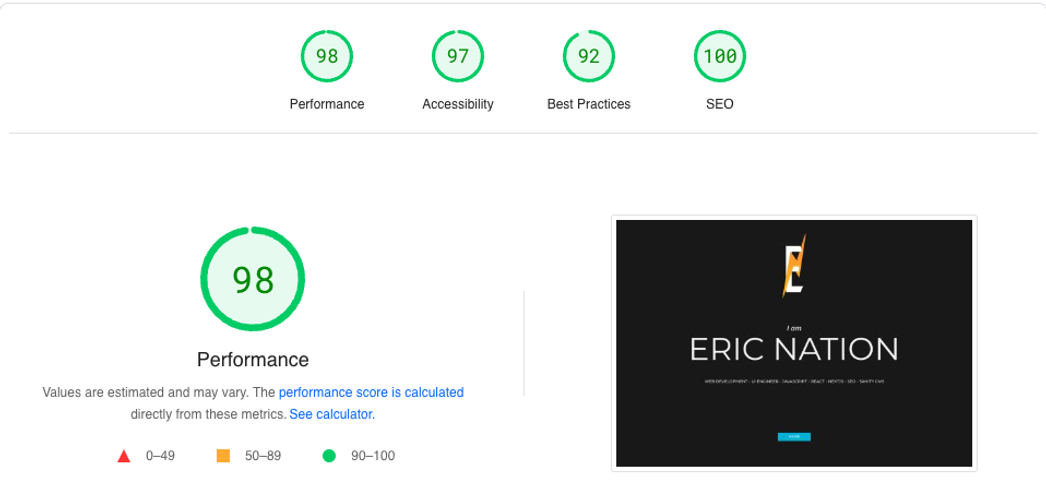1046x500 pixels.
Task: Click the '50–89' legend range text
Action: [263, 456]
